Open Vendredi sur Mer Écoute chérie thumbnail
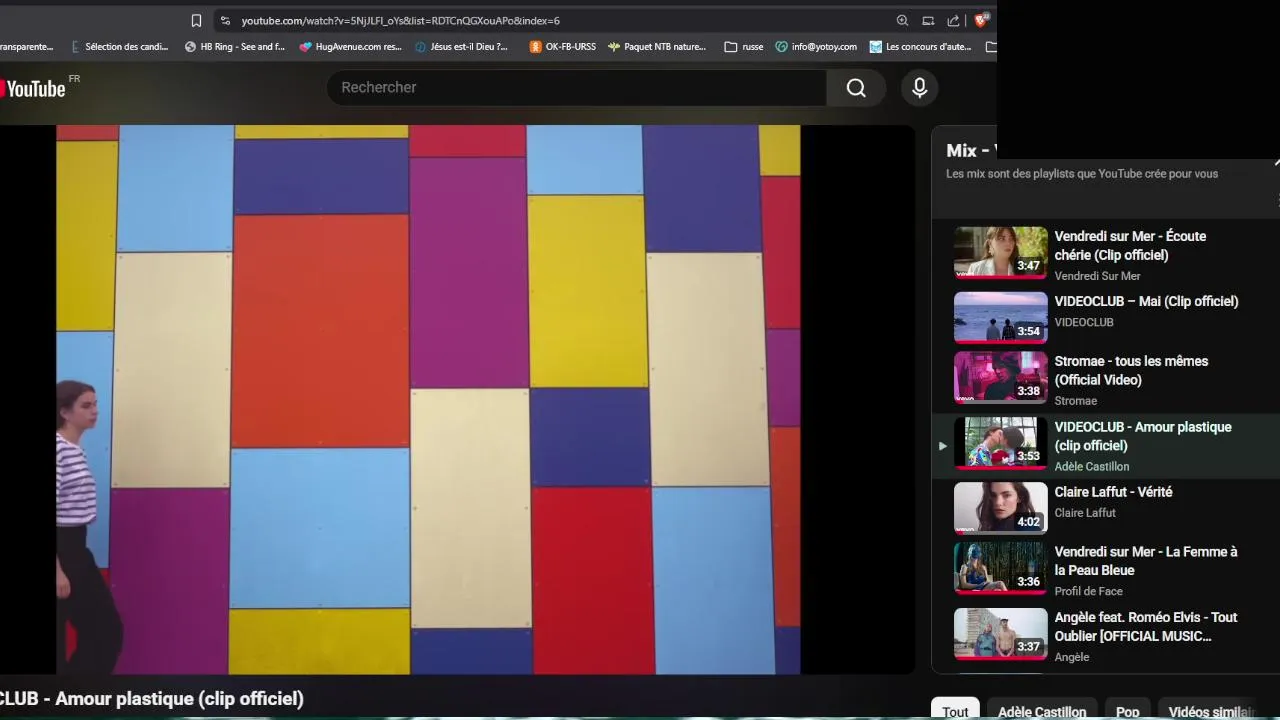 [1000, 253]
